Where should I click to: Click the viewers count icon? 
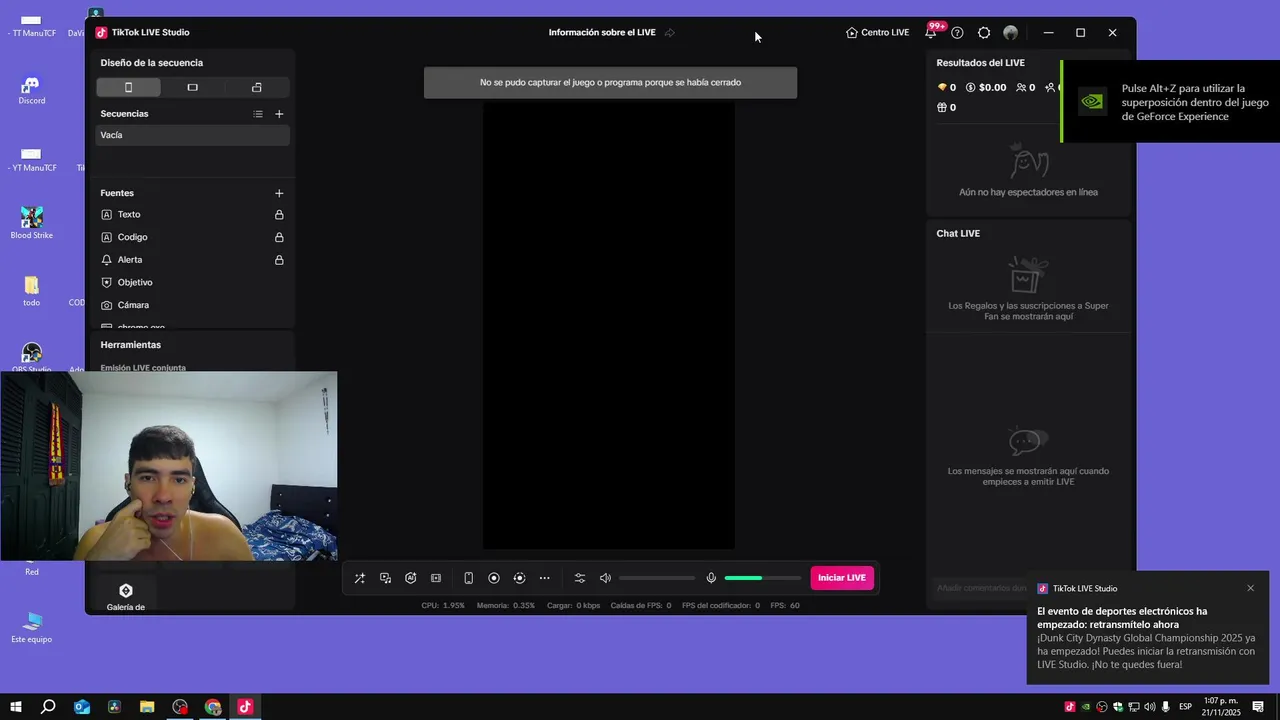tap(1020, 88)
